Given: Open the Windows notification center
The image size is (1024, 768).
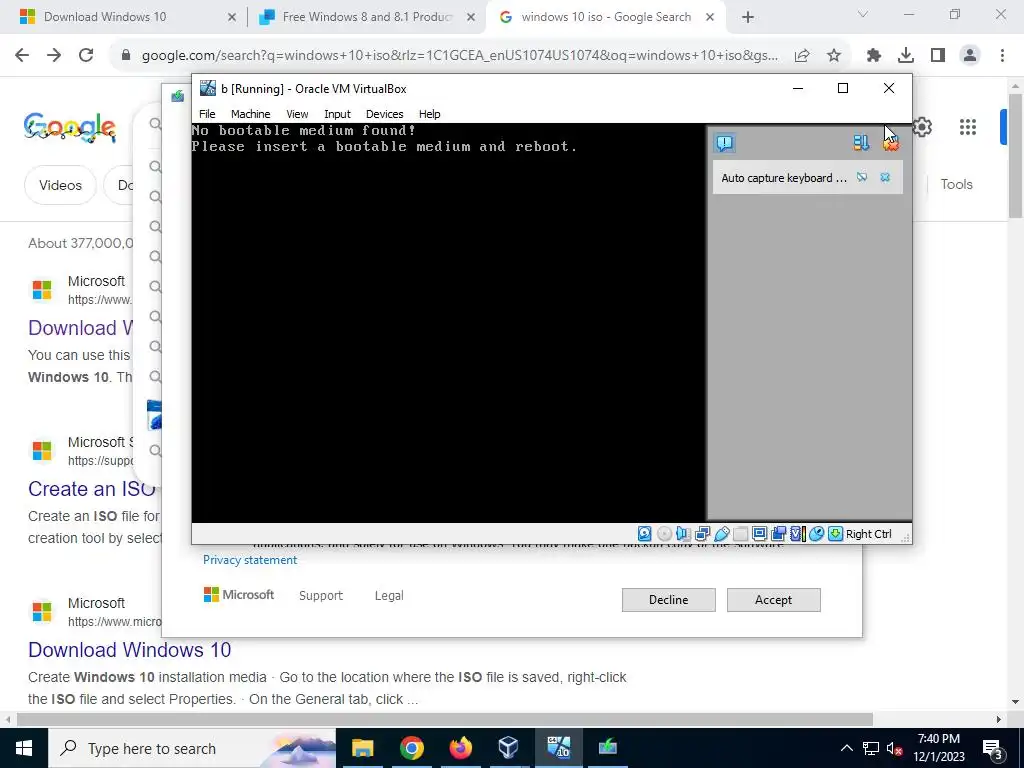Looking at the screenshot, I should pyautogui.click(x=992, y=748).
